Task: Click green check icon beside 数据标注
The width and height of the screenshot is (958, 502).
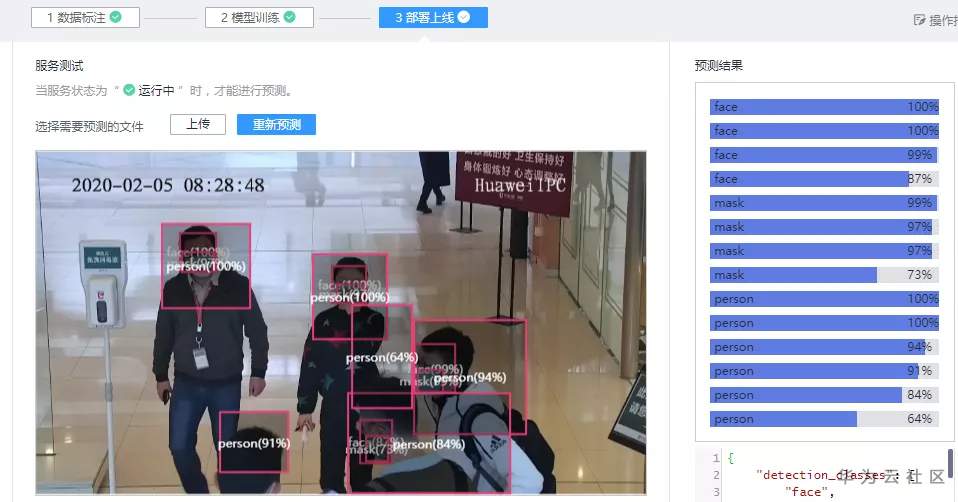Action: (x=115, y=17)
